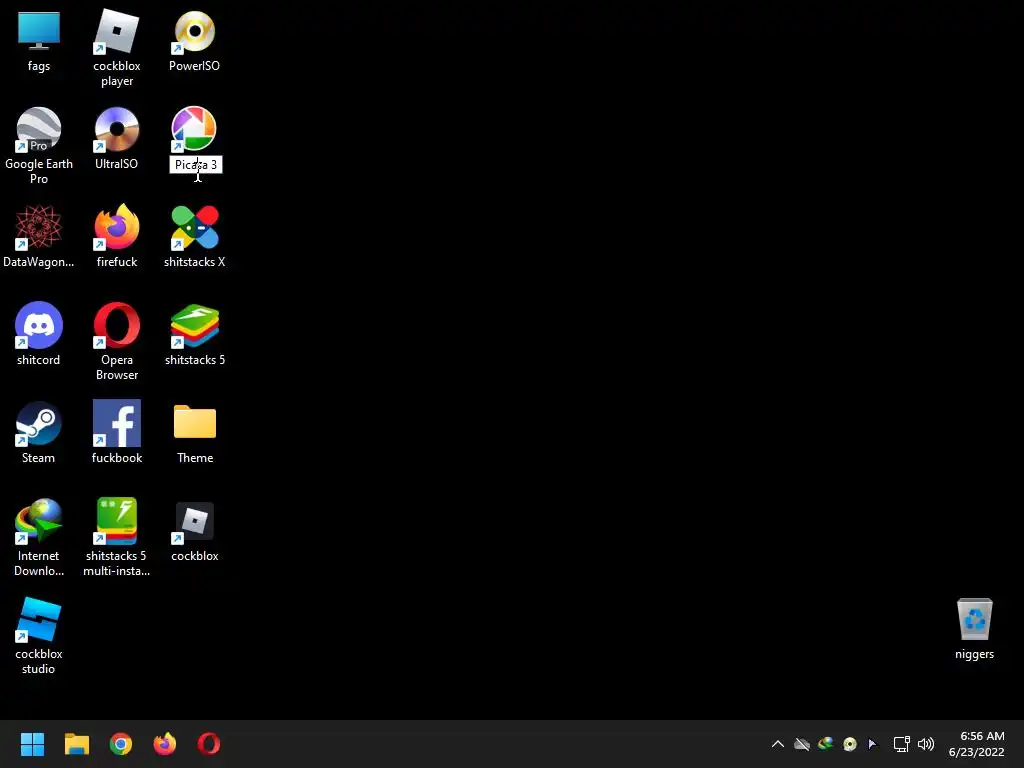Expand the hidden tray icons chevron
Image resolution: width=1024 pixels, height=768 pixels.
coord(778,744)
